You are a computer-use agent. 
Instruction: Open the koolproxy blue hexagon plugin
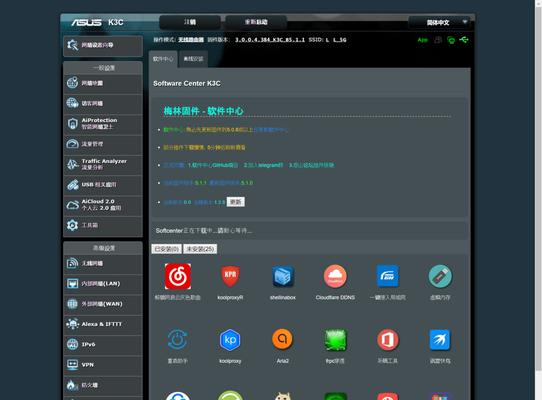(x=230, y=339)
